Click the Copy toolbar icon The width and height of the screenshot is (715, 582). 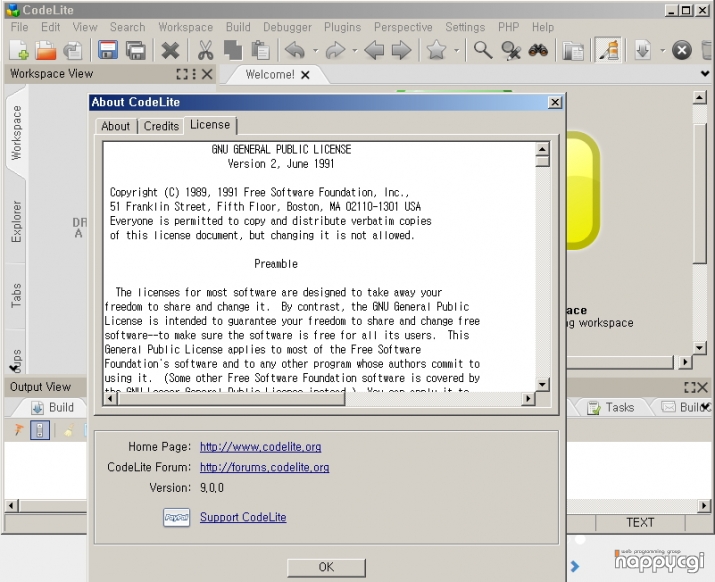tap(233, 50)
